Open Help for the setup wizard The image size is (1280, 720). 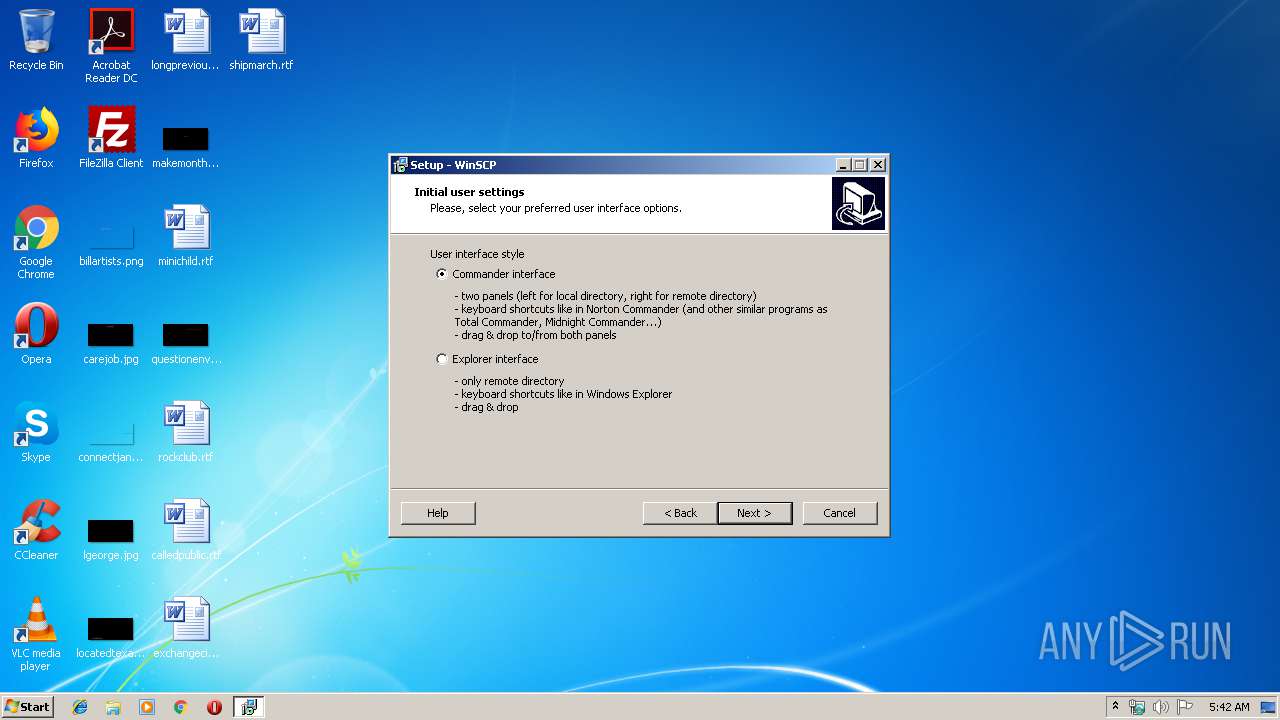438,513
